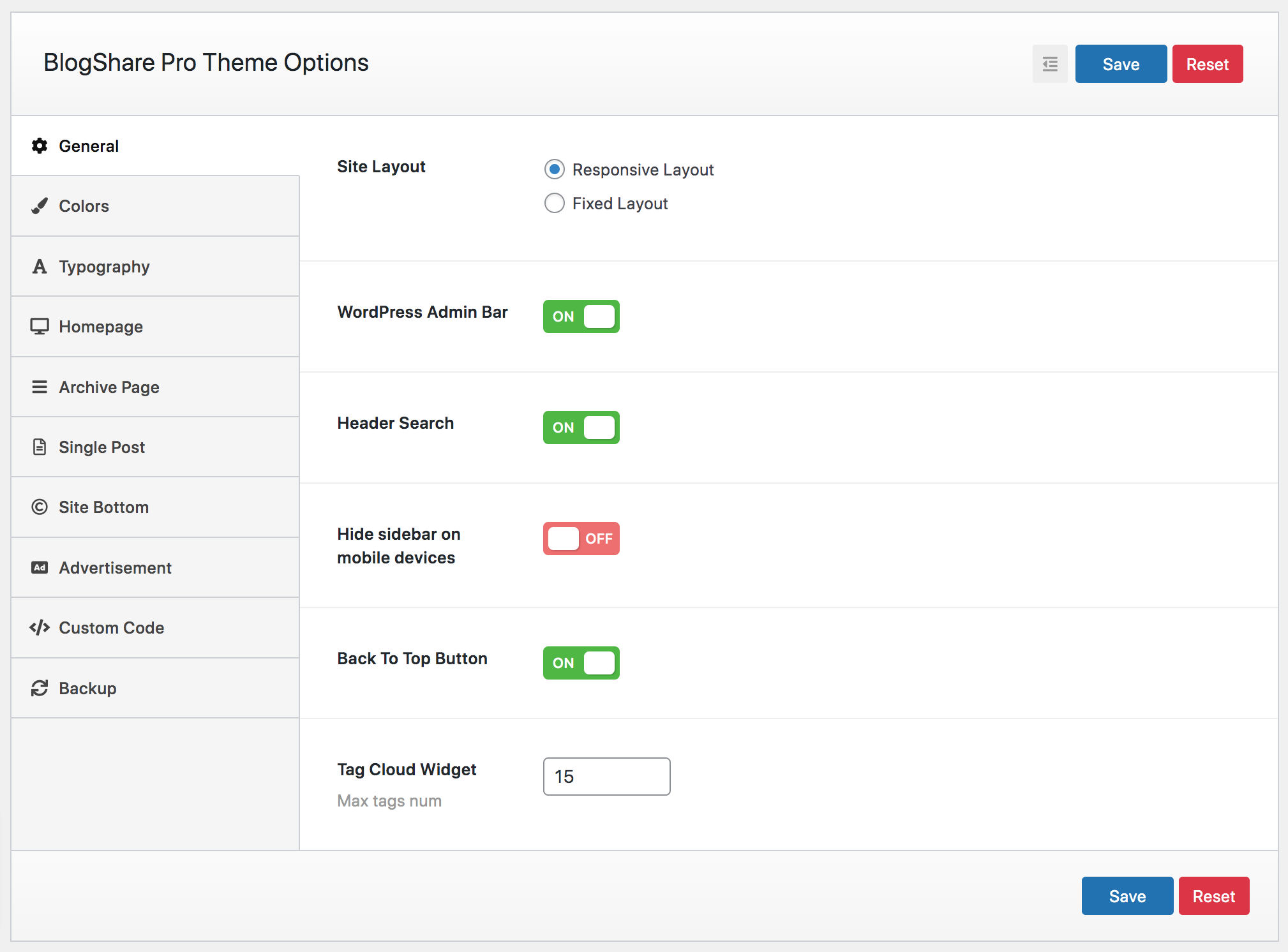Viewport: 1288px width, 952px height.
Task: Save the theme options
Action: (1120, 64)
